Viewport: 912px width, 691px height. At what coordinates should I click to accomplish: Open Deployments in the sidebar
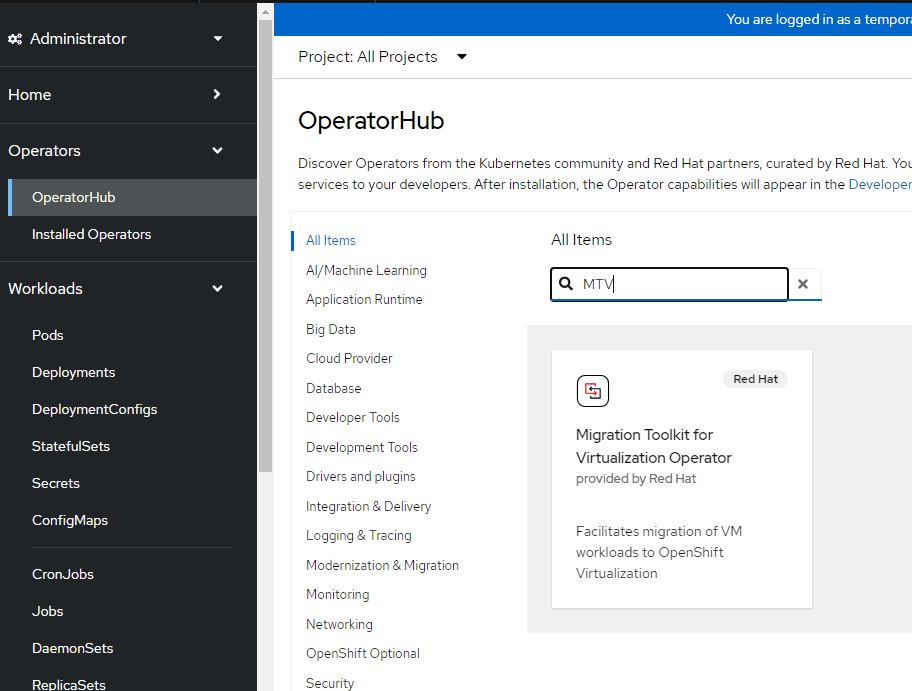click(x=74, y=372)
